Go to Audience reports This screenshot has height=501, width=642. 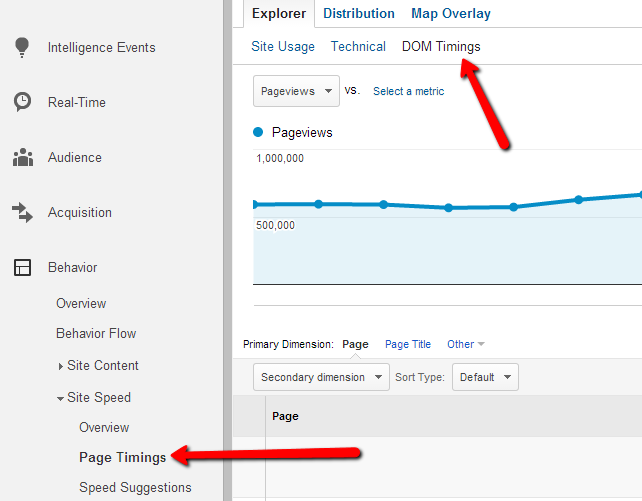coord(75,157)
